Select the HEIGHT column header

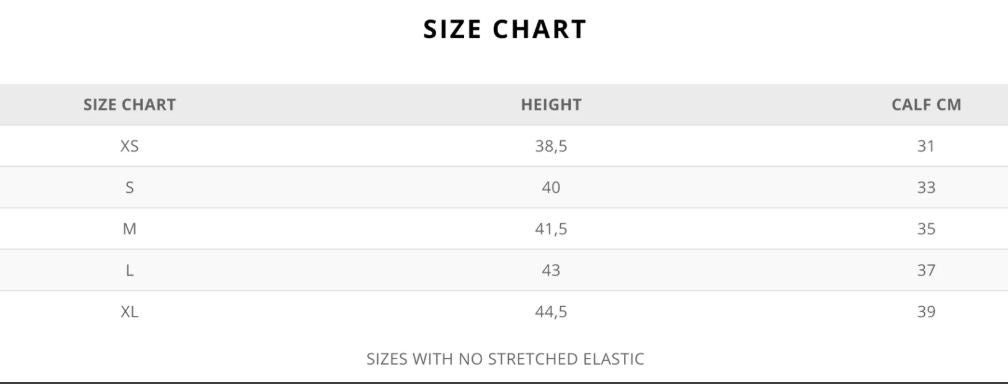coord(551,105)
